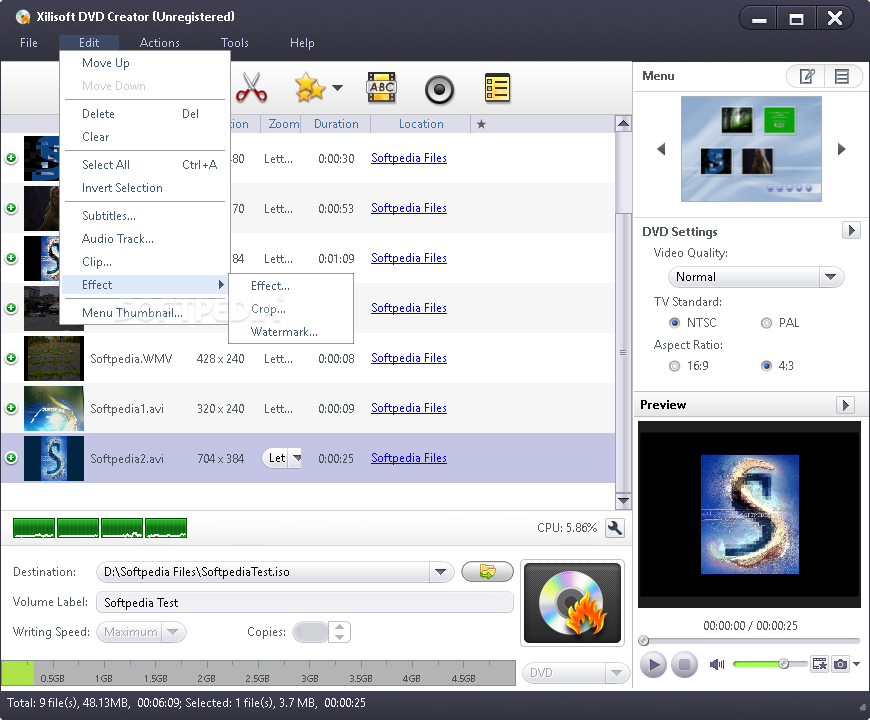Show next menu page arrow
The width and height of the screenshot is (870, 720).
click(x=842, y=149)
